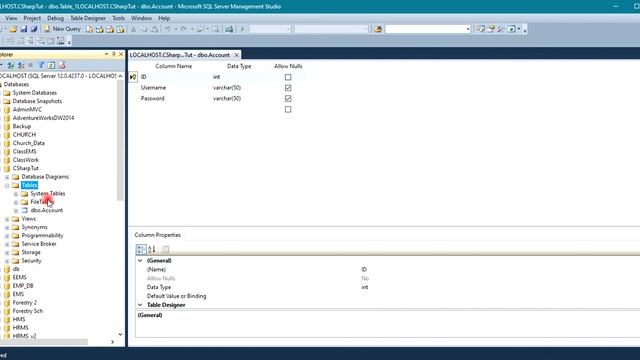Image resolution: width=640 pixels, height=360 pixels.
Task: Select the AdventureWorksDW2014 database
Action: [43, 118]
